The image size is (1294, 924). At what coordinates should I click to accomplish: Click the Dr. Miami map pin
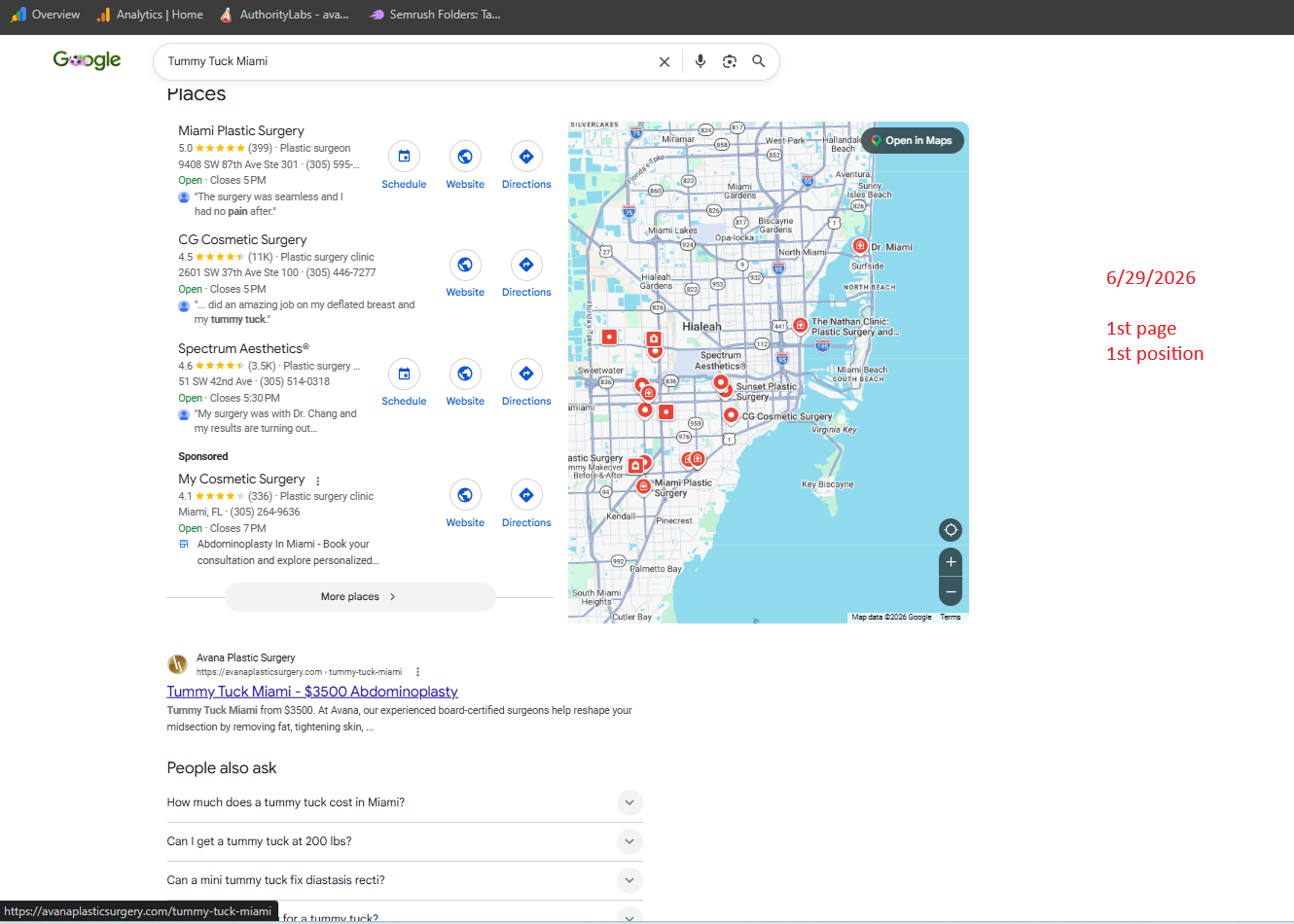(x=860, y=245)
